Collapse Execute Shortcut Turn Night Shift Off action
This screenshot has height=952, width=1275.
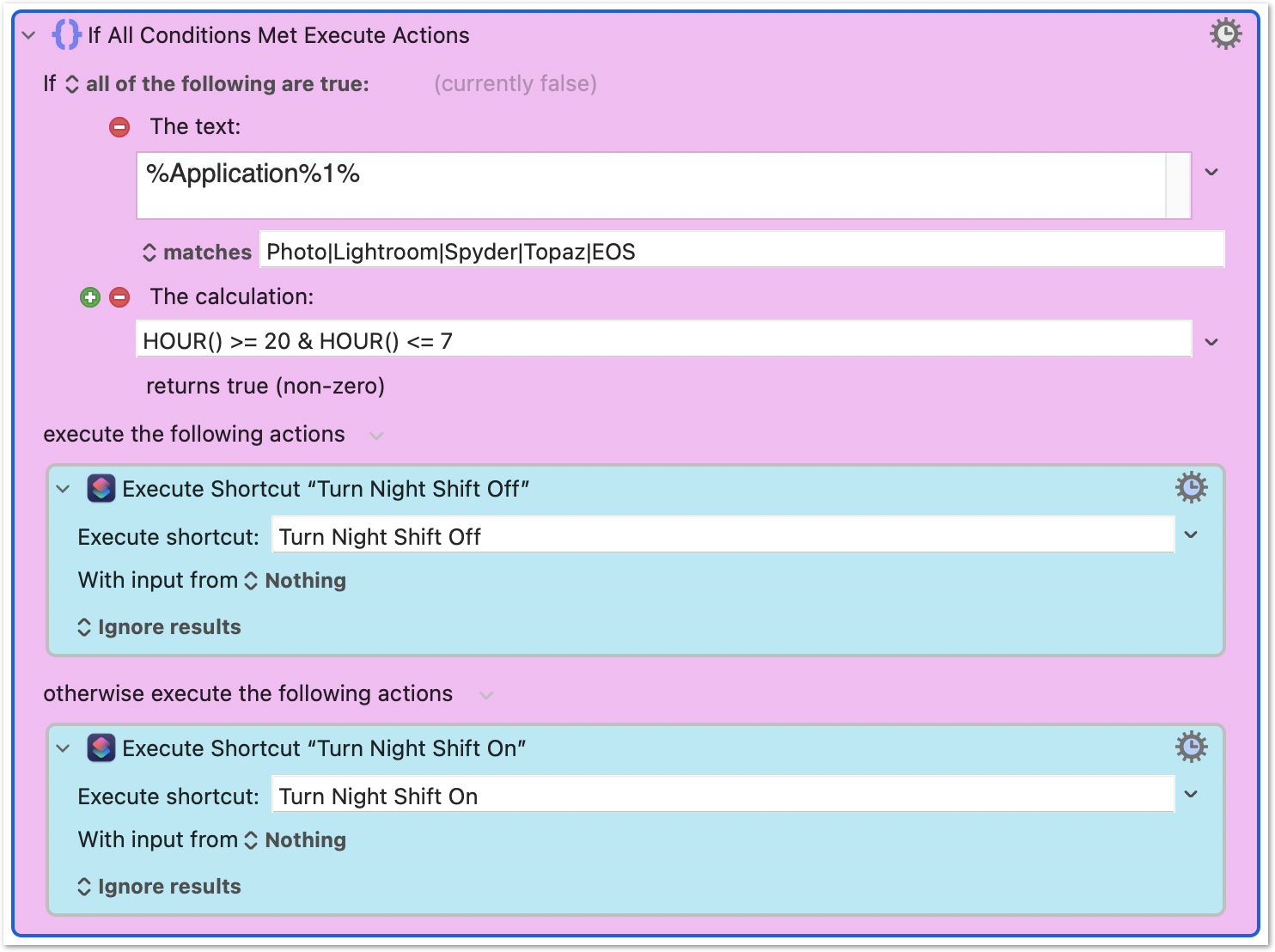(63, 489)
